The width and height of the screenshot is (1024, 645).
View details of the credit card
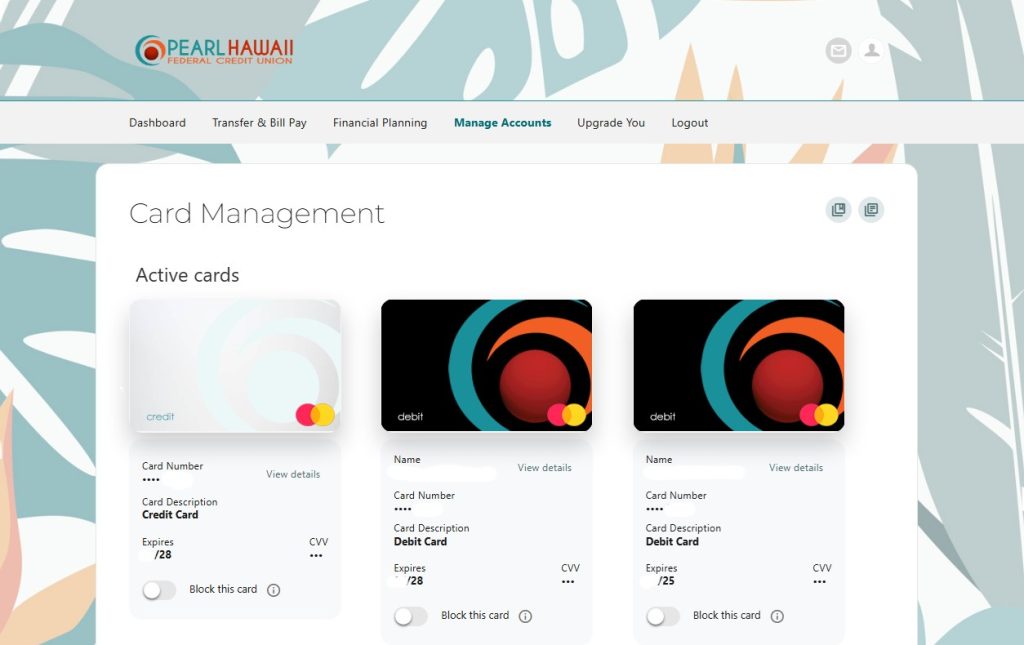293,474
